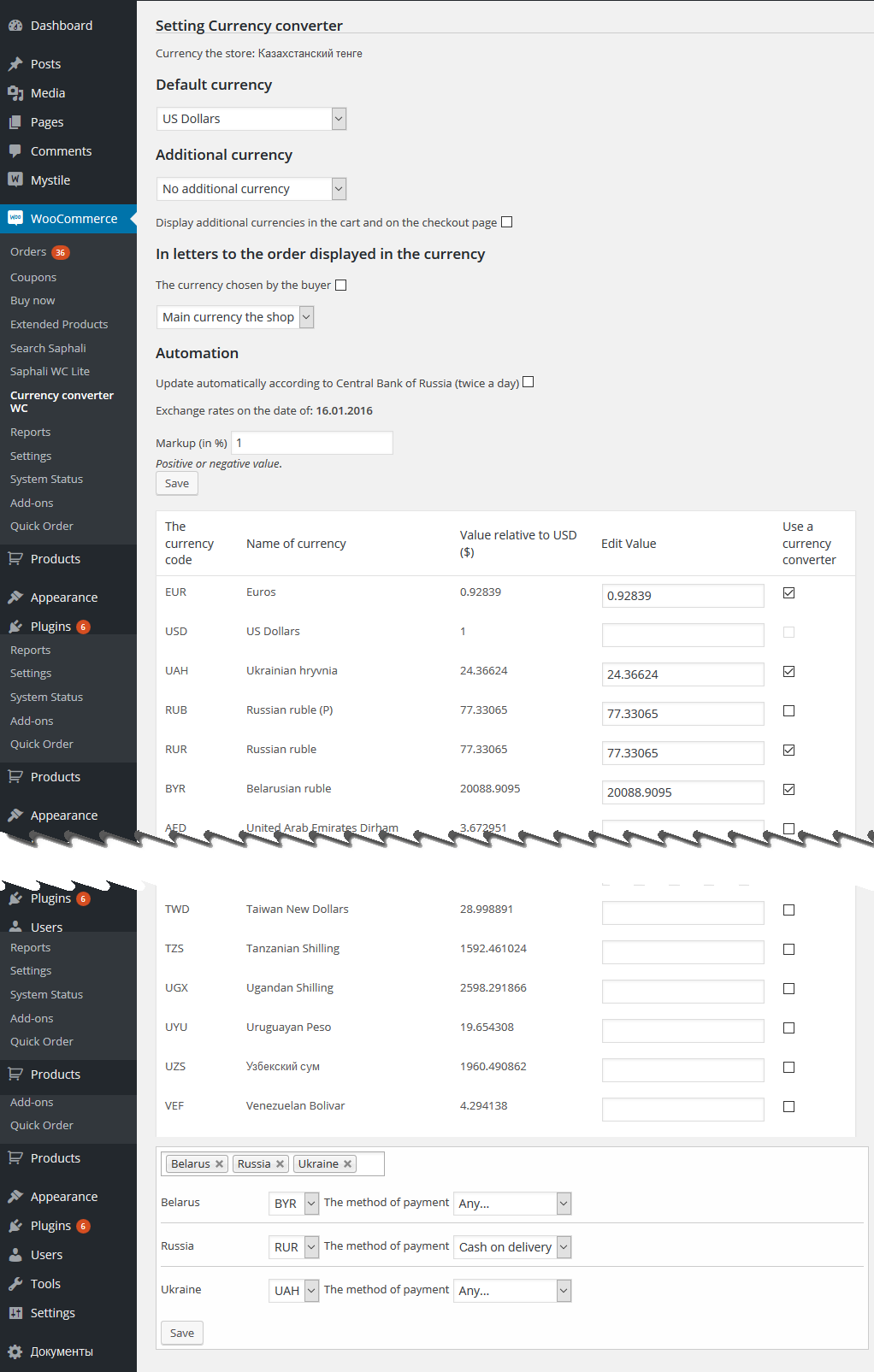Click the Venezuelan Bolivar currency name
874x1372 pixels.
pos(296,1106)
